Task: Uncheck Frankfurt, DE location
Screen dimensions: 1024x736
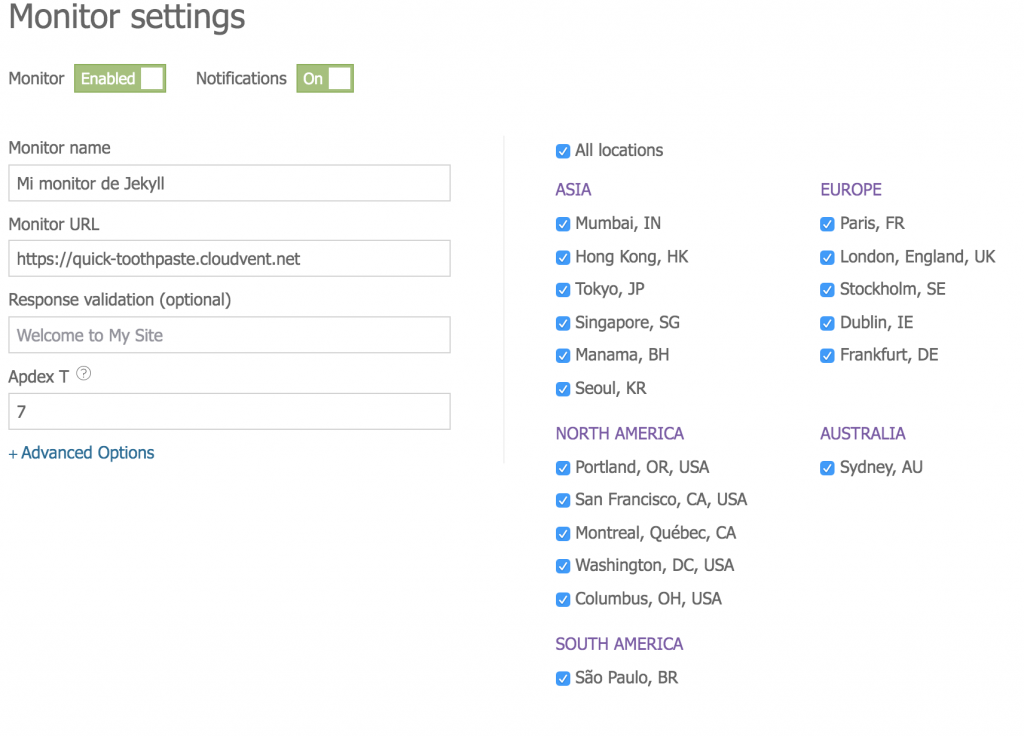Action: pos(827,356)
